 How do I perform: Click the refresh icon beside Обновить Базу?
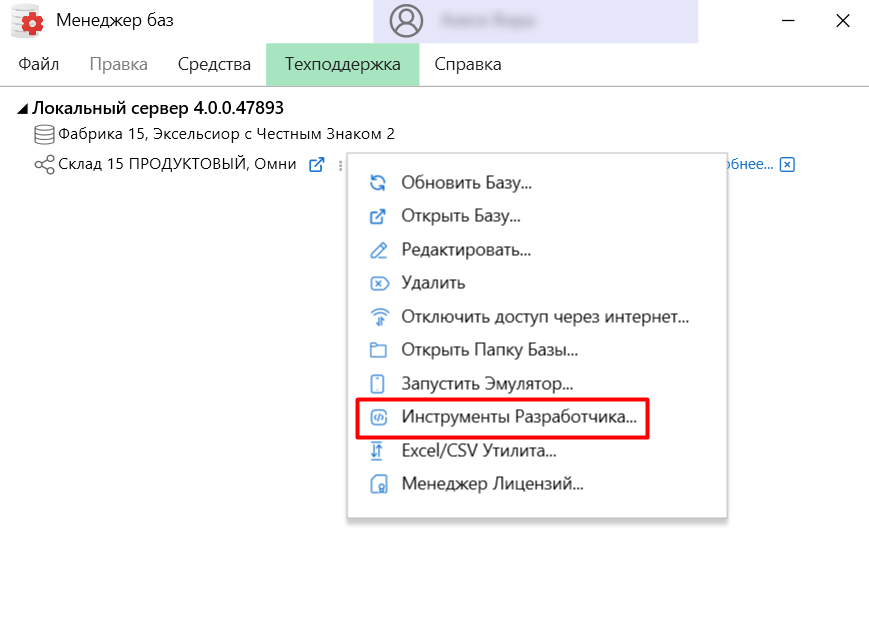point(378,182)
